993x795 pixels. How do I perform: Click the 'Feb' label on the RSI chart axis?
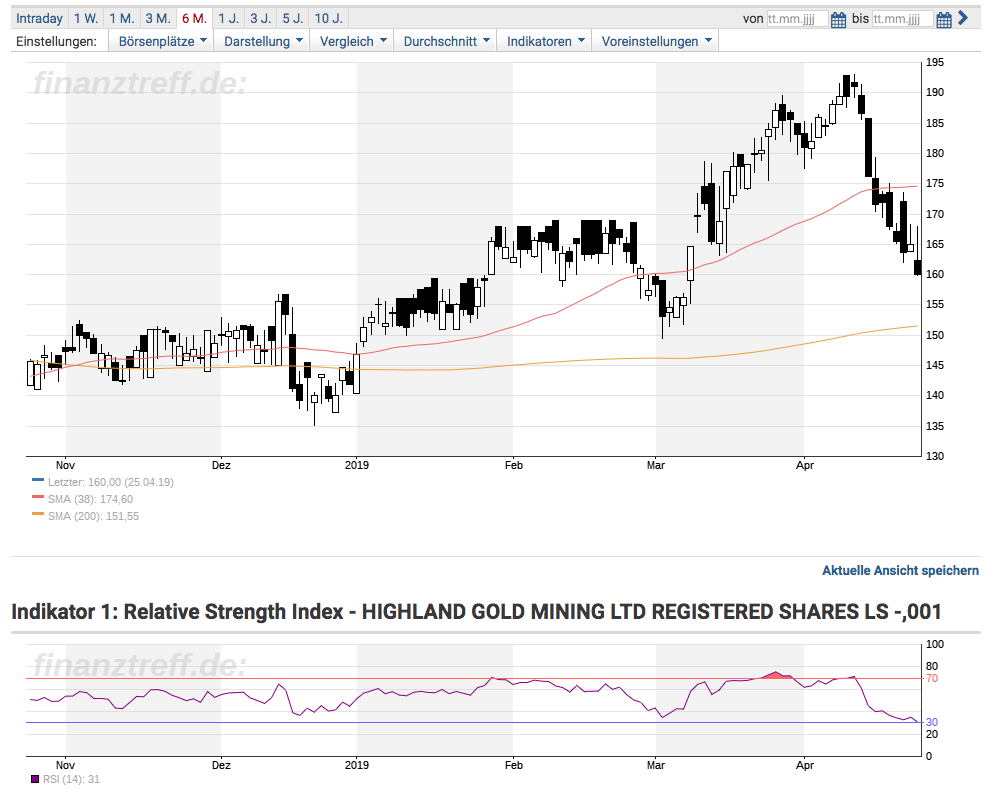pyautogui.click(x=514, y=765)
